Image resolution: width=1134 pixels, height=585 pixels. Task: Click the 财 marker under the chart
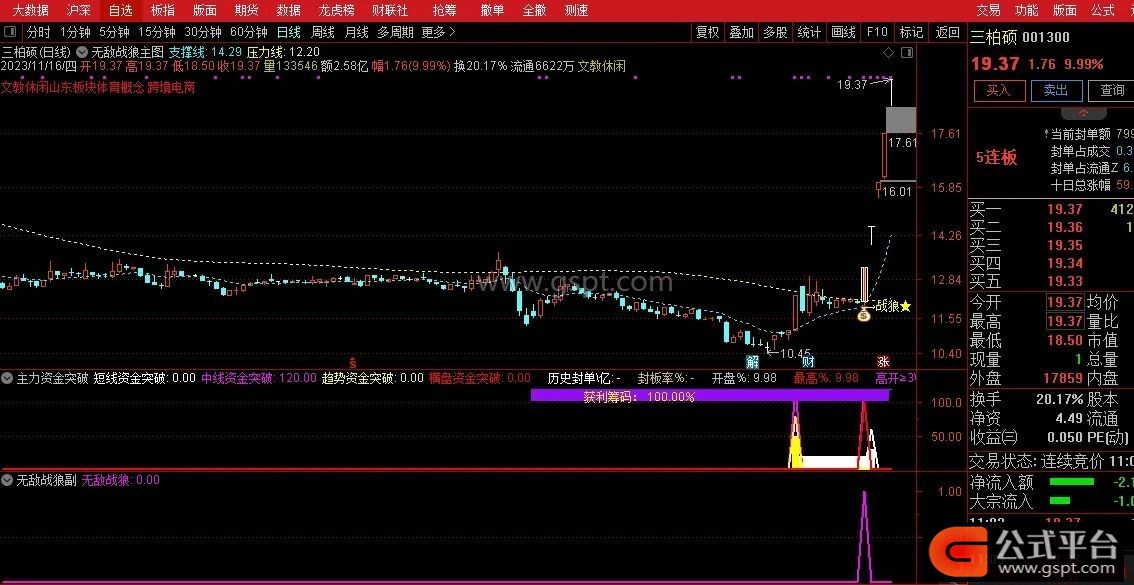pyautogui.click(x=809, y=362)
